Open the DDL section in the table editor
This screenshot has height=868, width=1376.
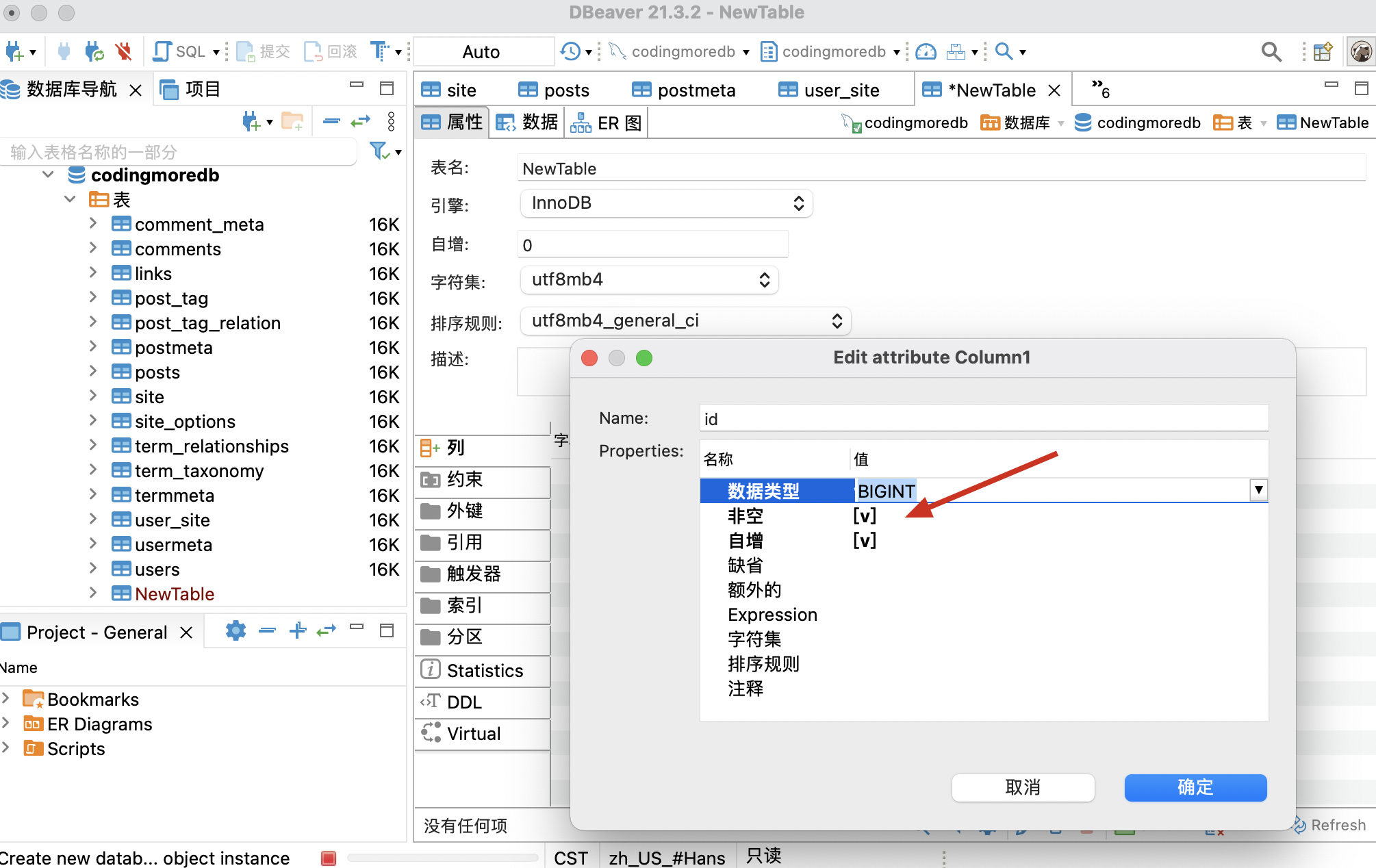[464, 702]
